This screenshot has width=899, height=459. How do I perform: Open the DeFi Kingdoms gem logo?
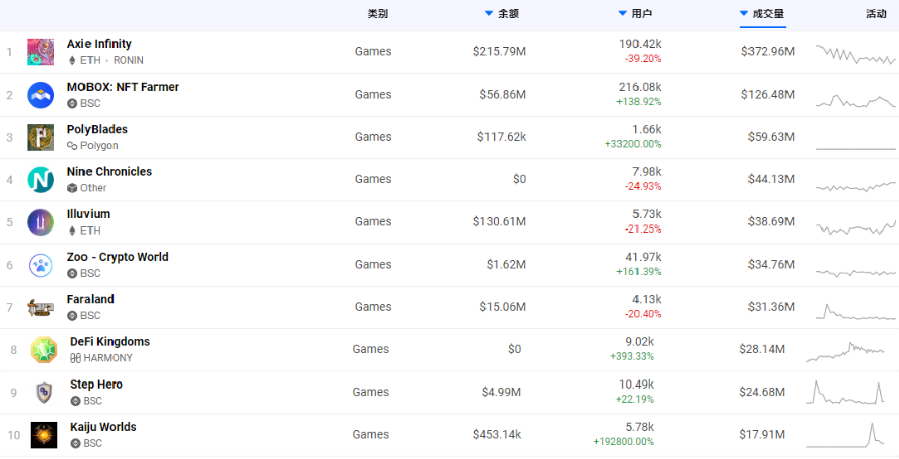click(44, 350)
